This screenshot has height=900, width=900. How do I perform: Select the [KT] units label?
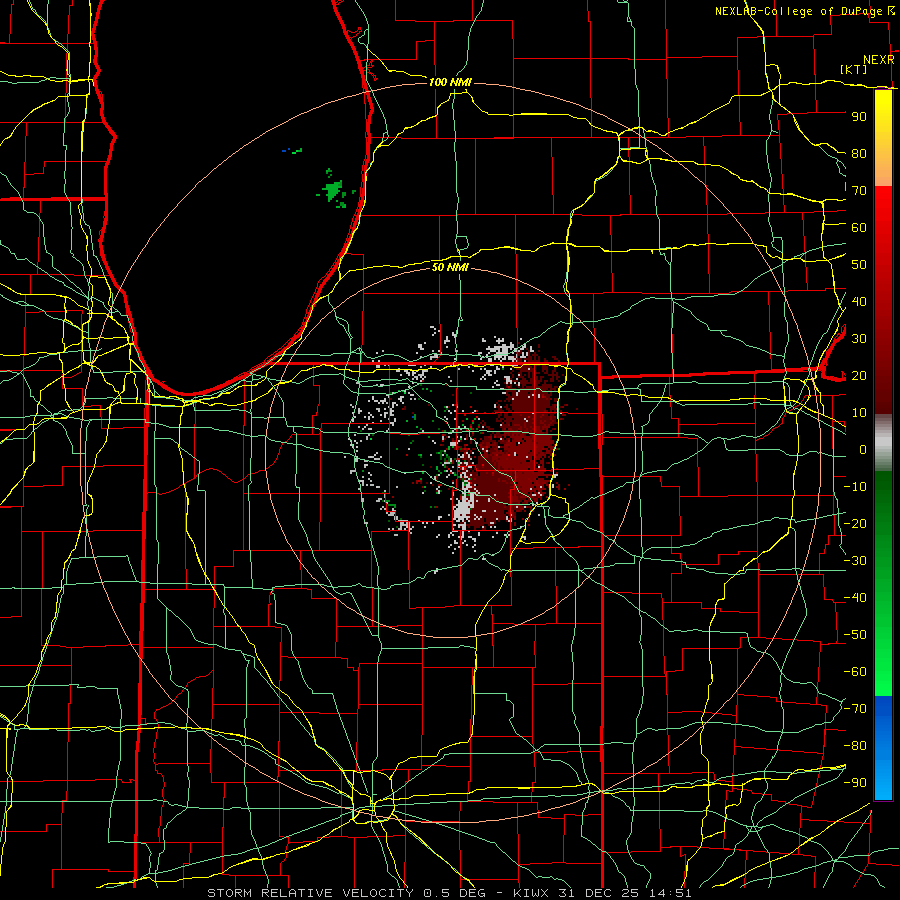(854, 69)
